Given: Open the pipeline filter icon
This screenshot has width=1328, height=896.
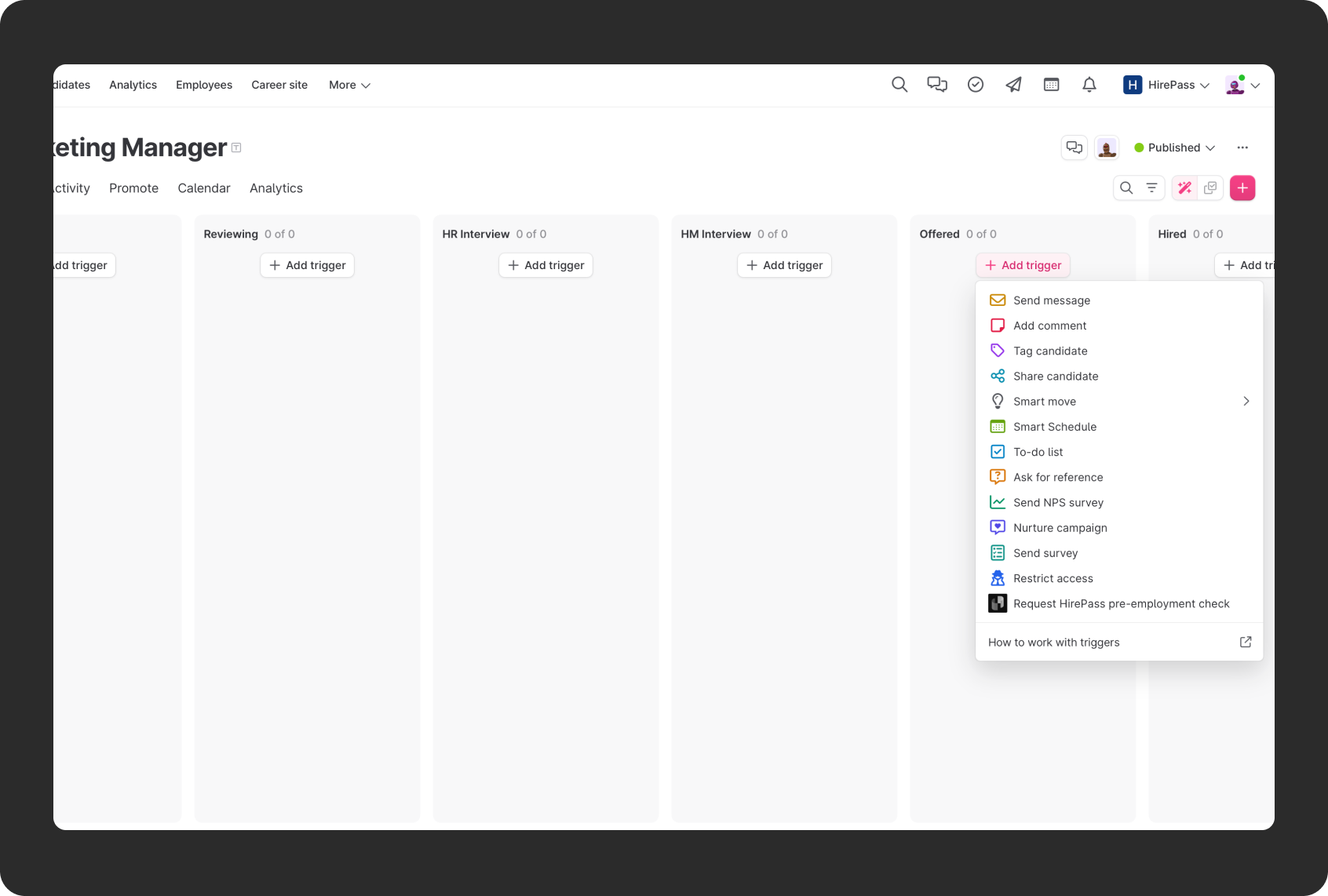Looking at the screenshot, I should tap(1151, 188).
